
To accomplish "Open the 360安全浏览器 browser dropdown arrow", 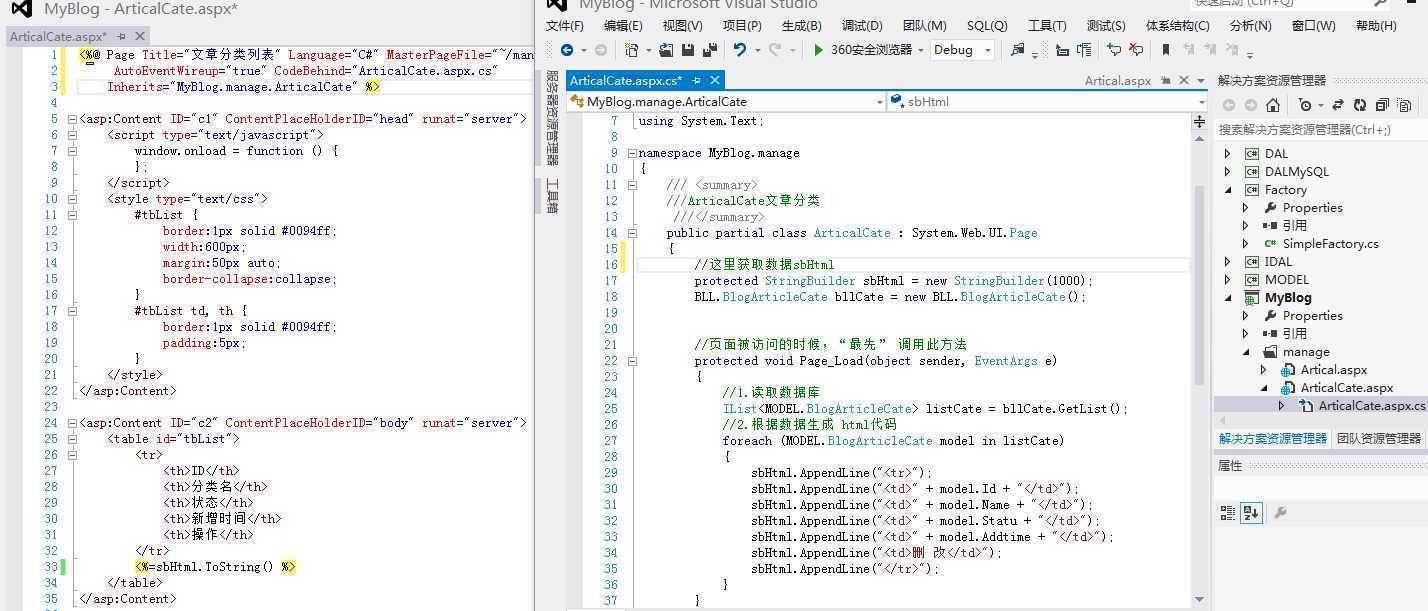I will pos(921,50).
